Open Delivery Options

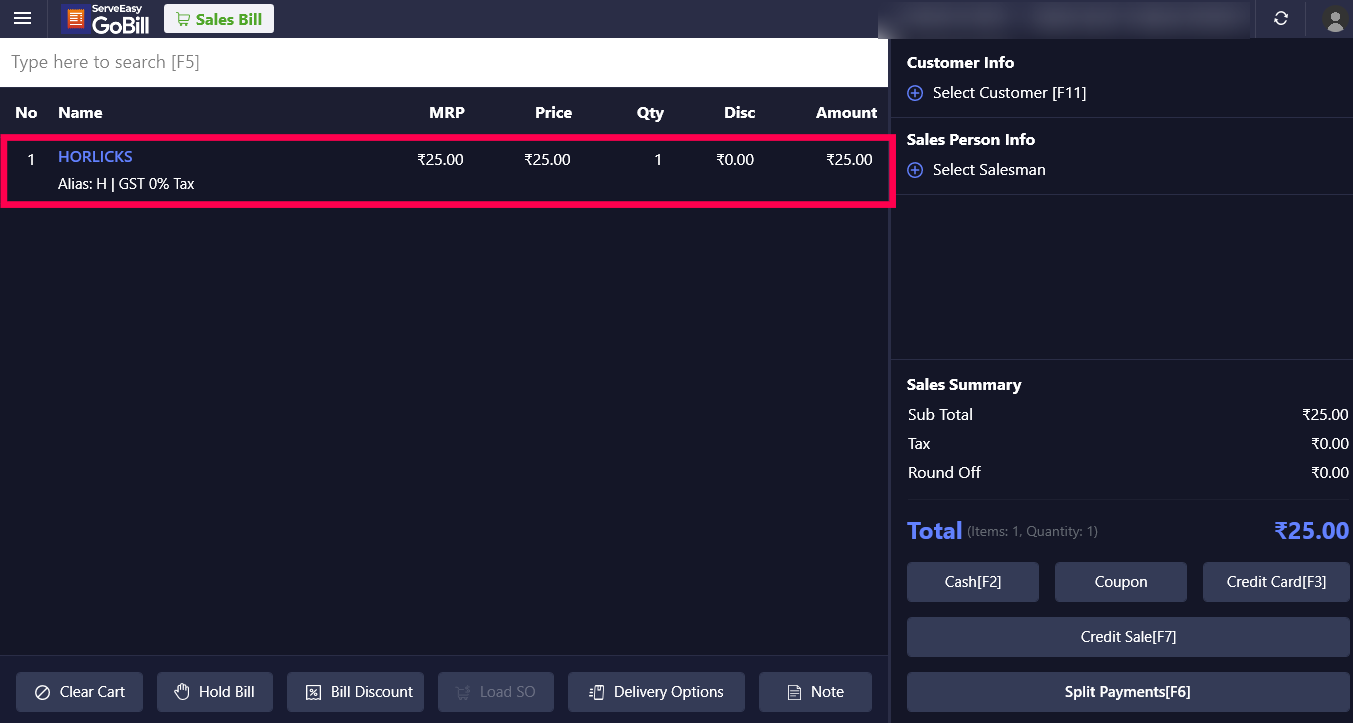tap(656, 692)
